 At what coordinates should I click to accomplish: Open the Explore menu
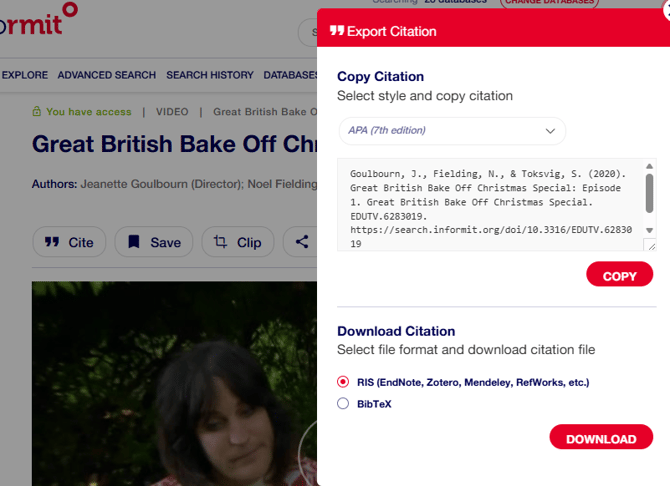point(24,75)
